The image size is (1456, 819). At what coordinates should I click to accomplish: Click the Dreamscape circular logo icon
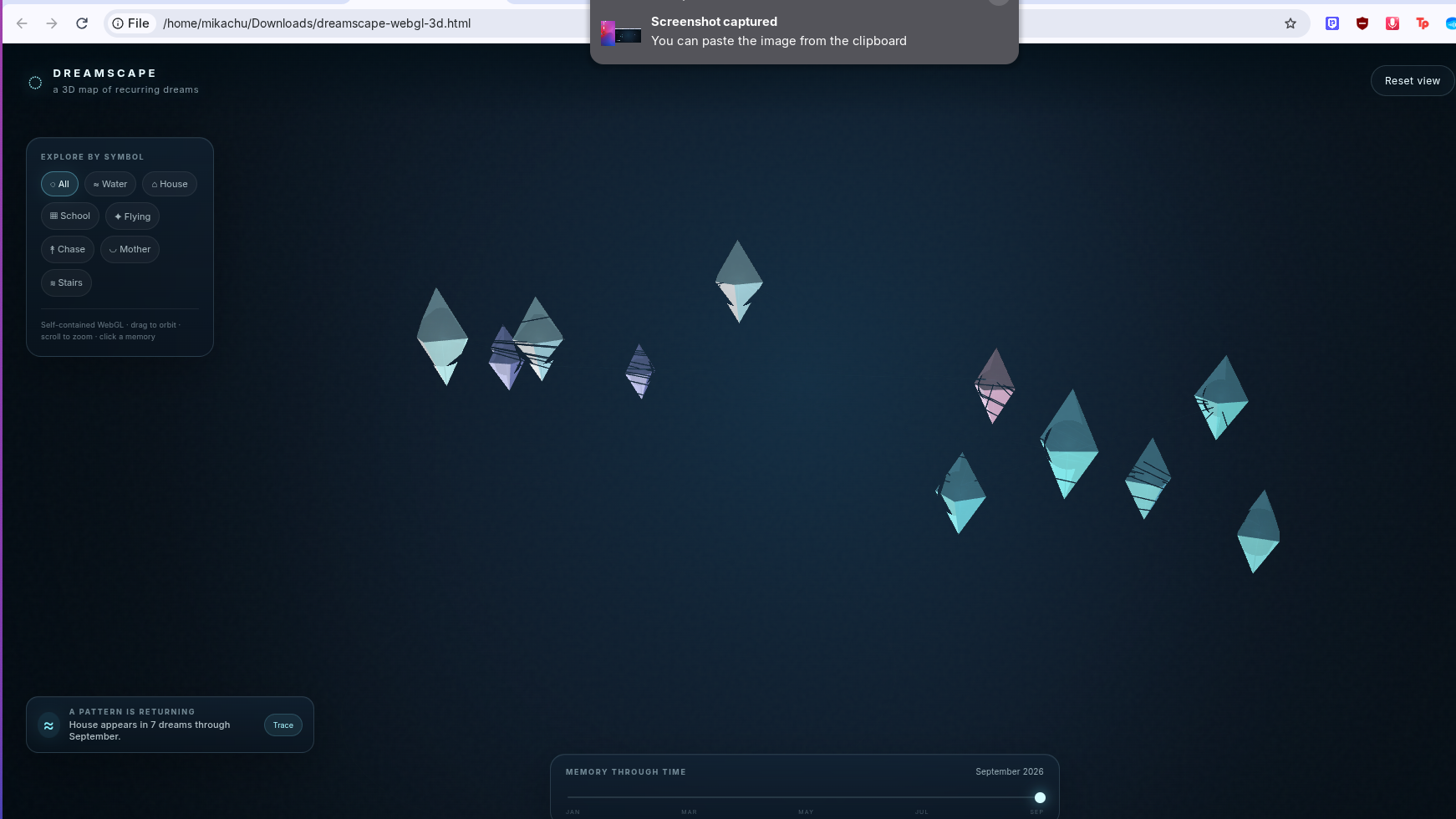point(35,83)
